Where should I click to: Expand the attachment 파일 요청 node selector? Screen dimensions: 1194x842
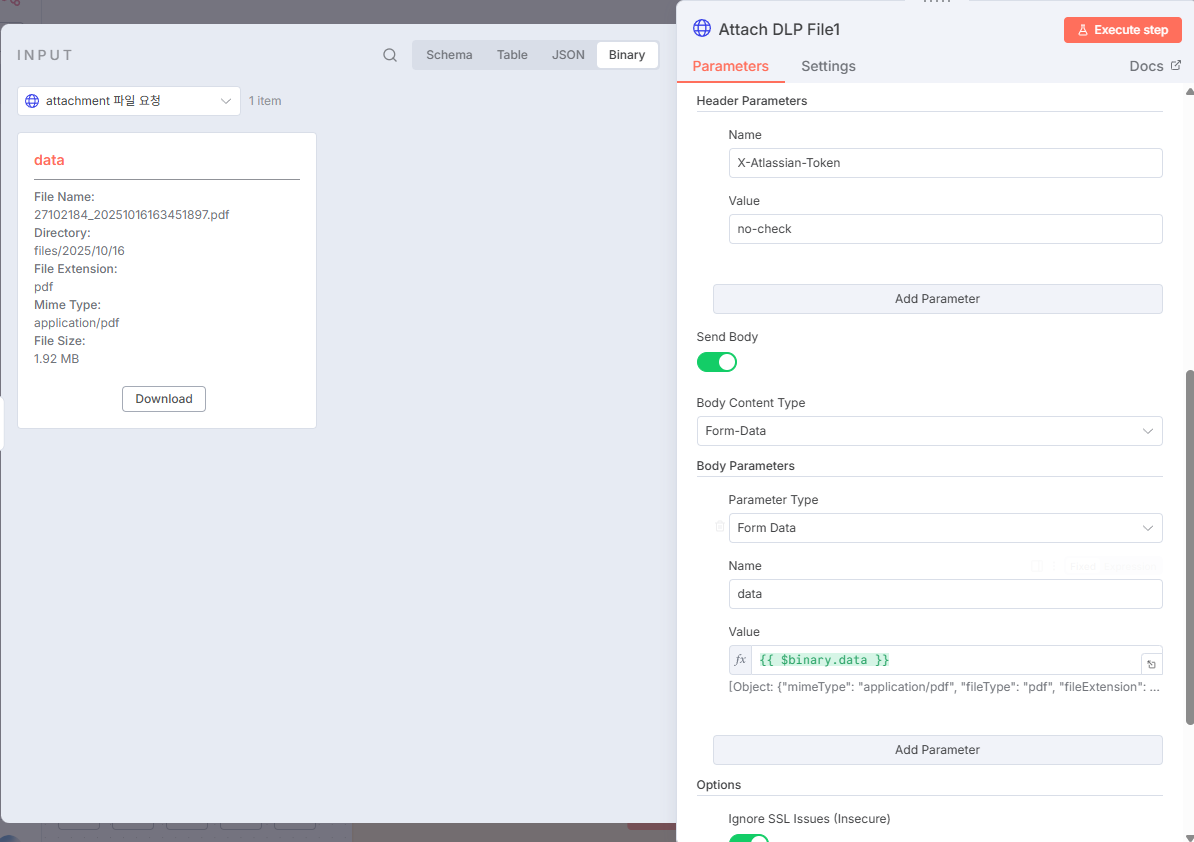point(224,100)
